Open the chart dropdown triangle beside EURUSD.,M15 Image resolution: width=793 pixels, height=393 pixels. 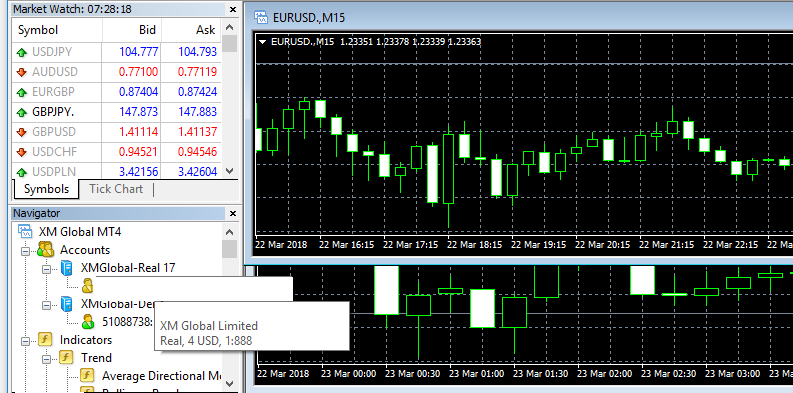pyautogui.click(x=262, y=42)
